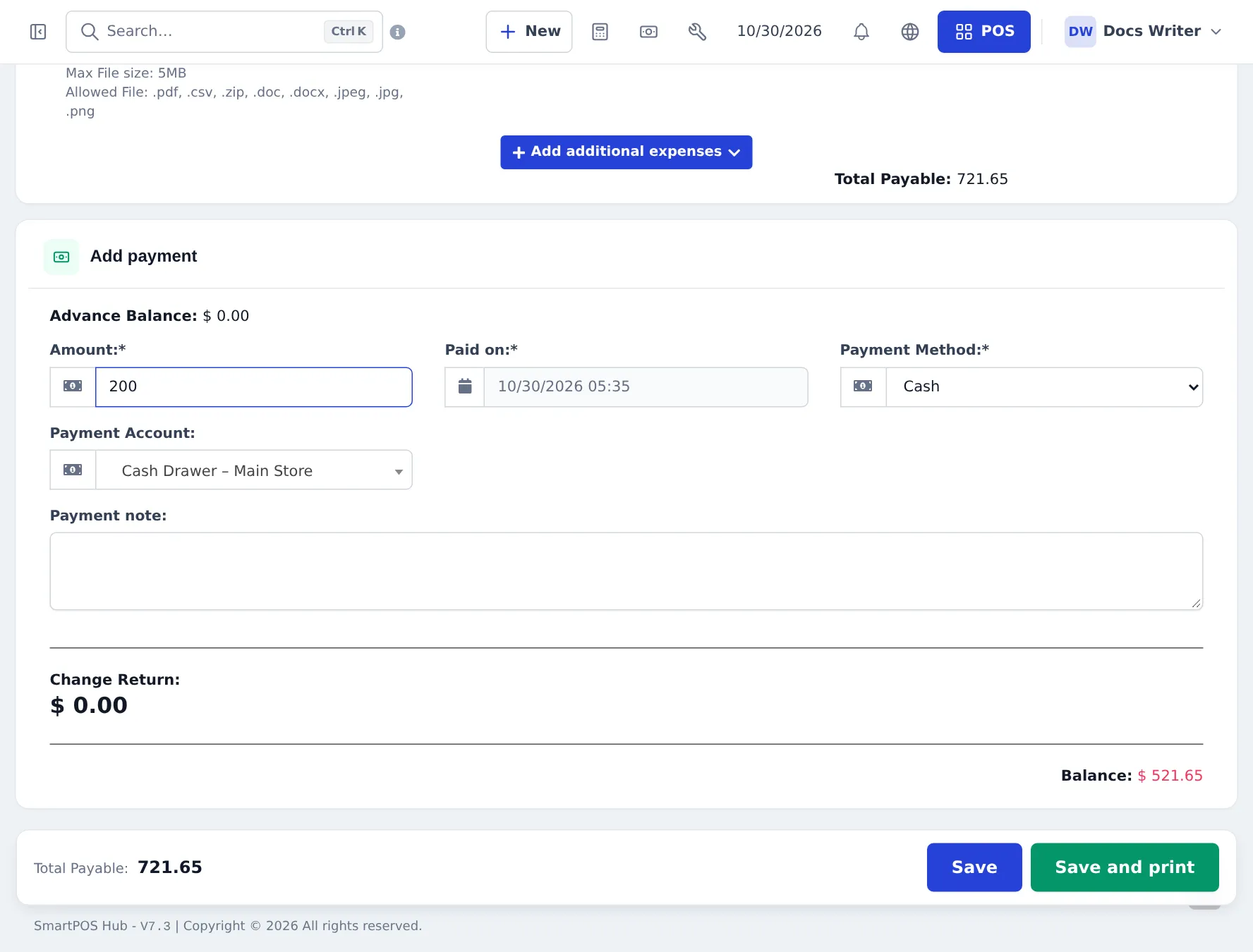Screen dimensions: 1253x952
Task: Click the Balance $ 521.65 value
Action: click(1170, 776)
